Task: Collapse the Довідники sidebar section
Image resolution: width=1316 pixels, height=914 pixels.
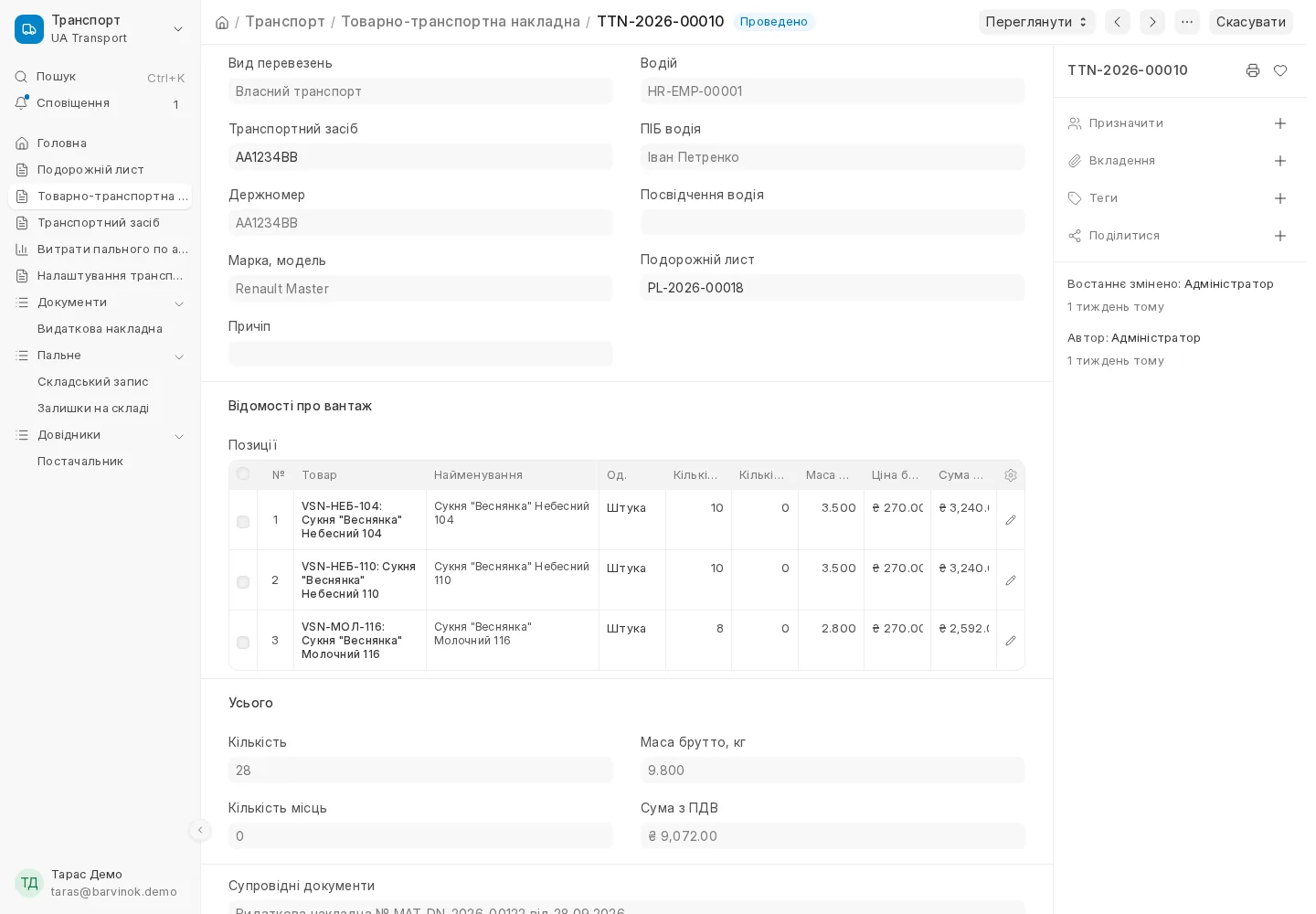Action: (x=179, y=436)
